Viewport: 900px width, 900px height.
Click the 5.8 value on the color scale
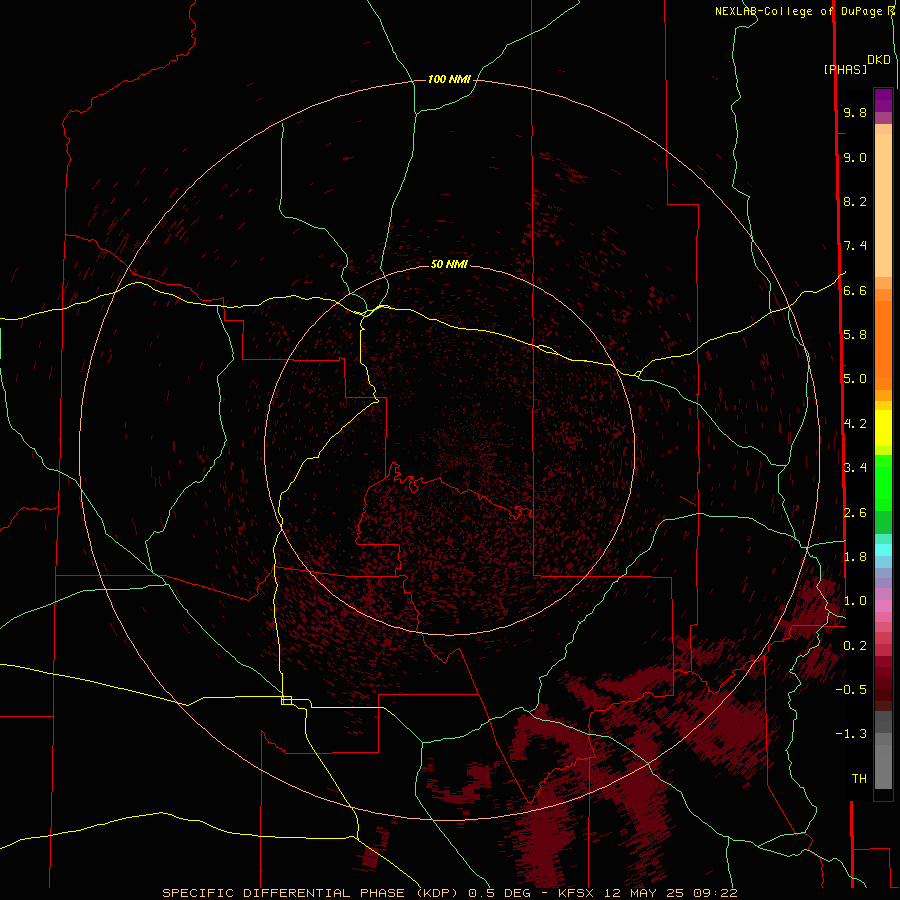tap(855, 335)
